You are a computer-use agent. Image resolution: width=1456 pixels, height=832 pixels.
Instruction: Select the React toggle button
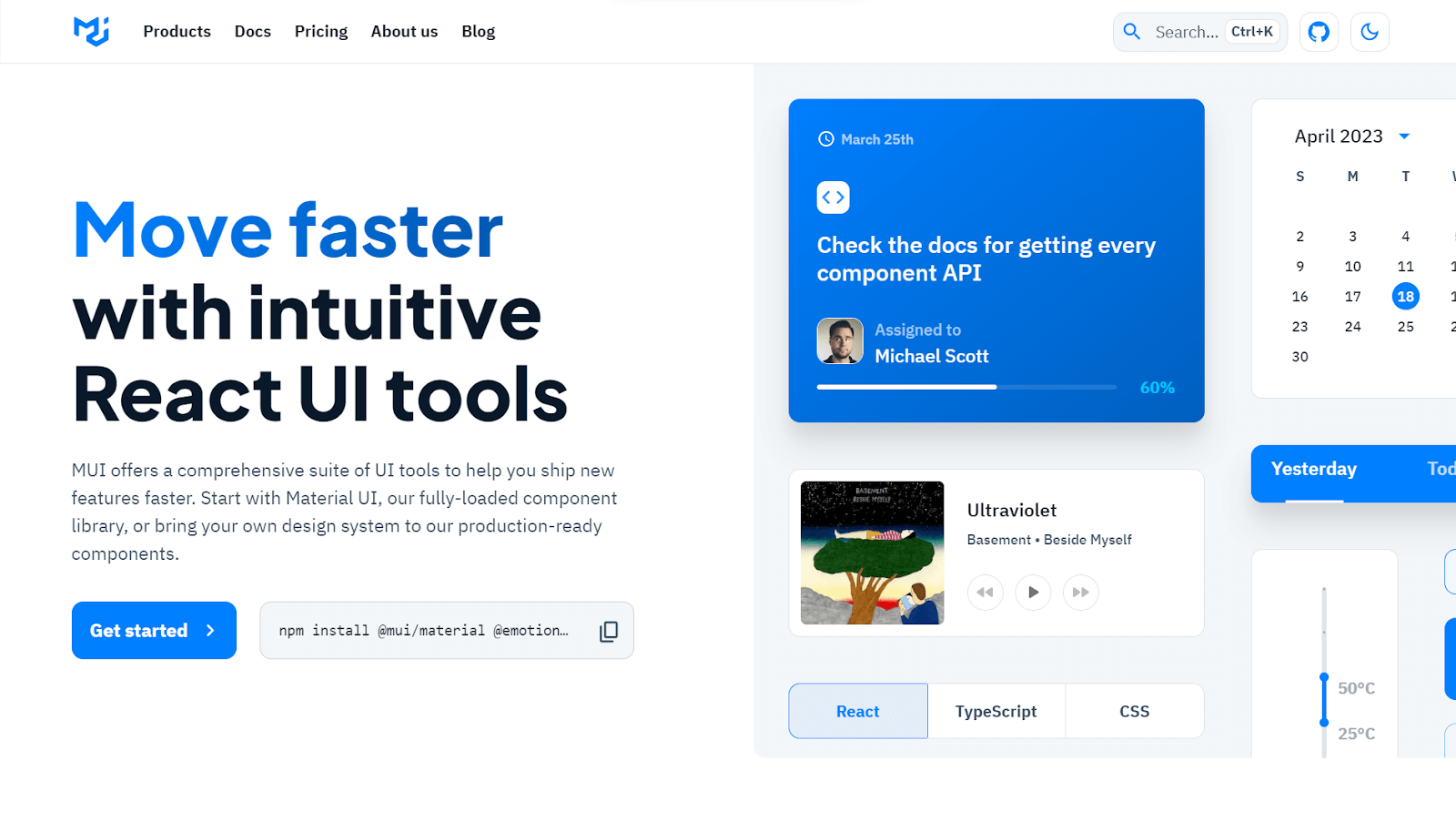pyautogui.click(x=858, y=712)
